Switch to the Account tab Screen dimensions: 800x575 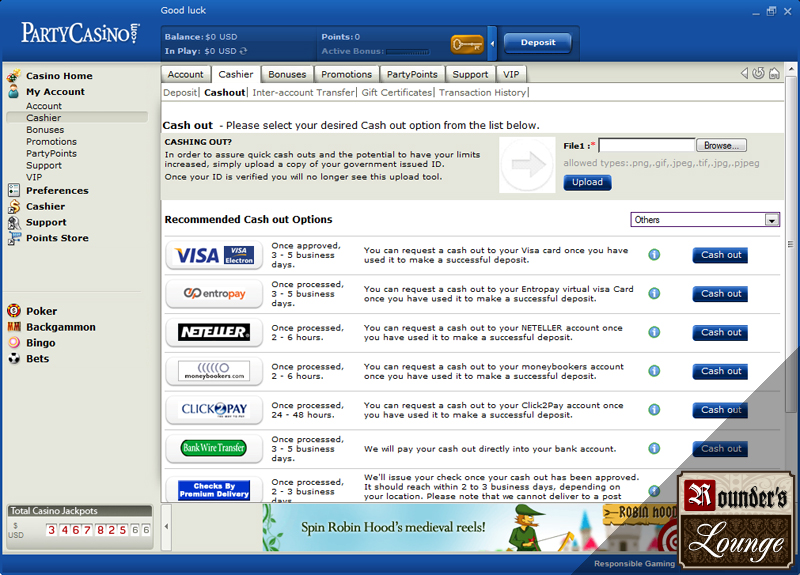pyautogui.click(x=185, y=74)
